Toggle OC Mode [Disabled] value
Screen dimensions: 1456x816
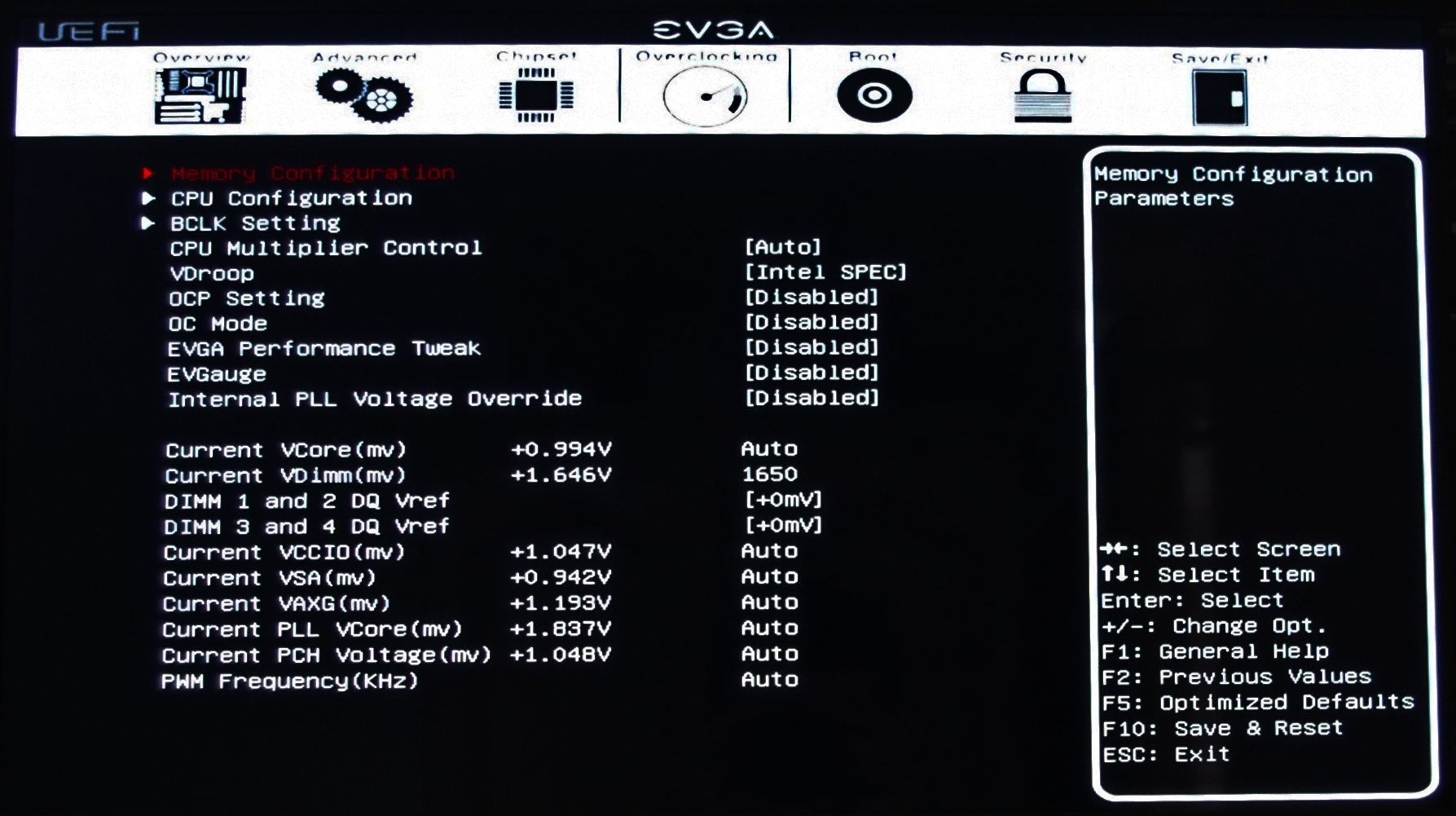pos(812,323)
